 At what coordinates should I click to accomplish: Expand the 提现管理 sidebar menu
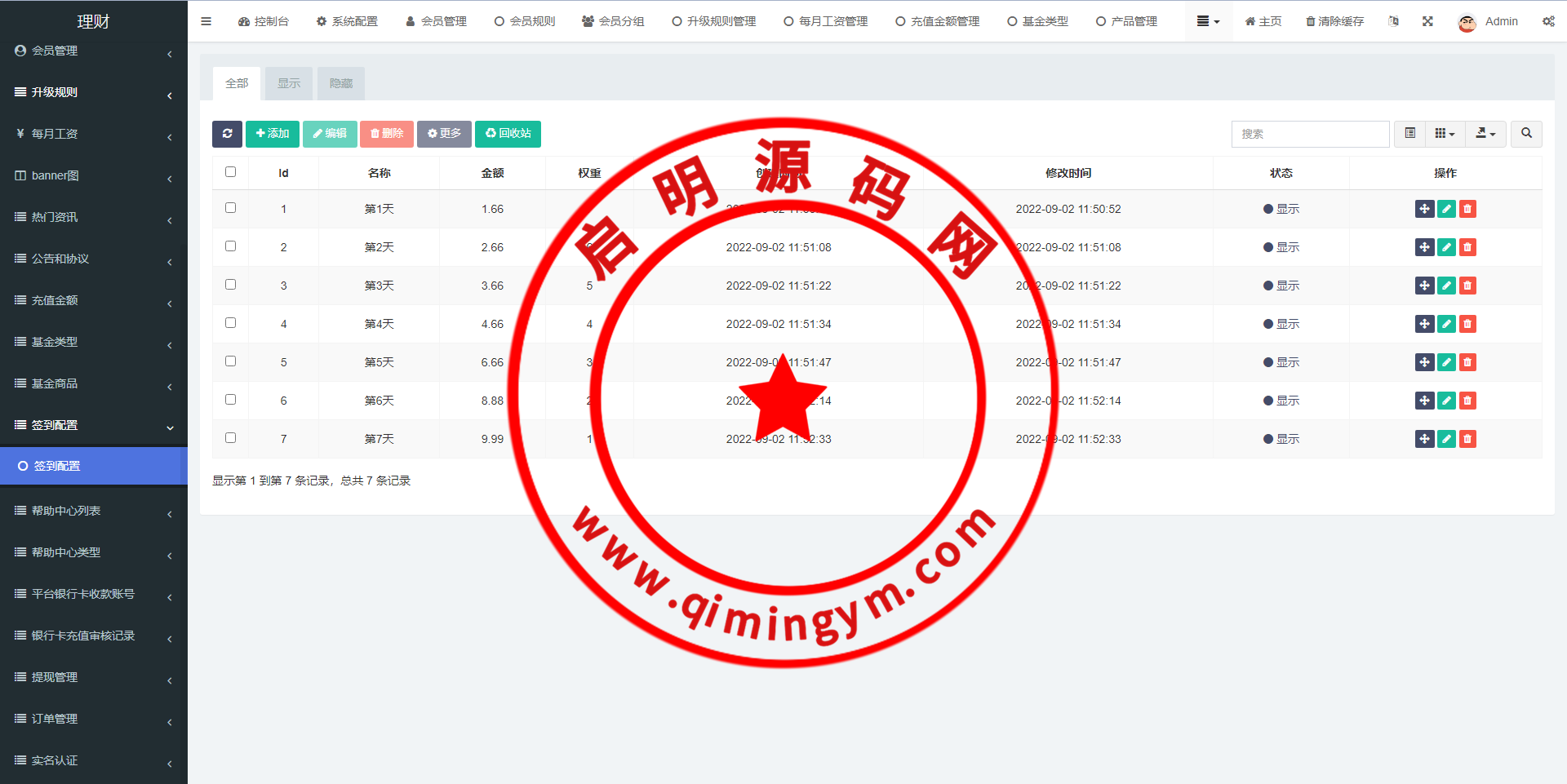click(x=93, y=677)
